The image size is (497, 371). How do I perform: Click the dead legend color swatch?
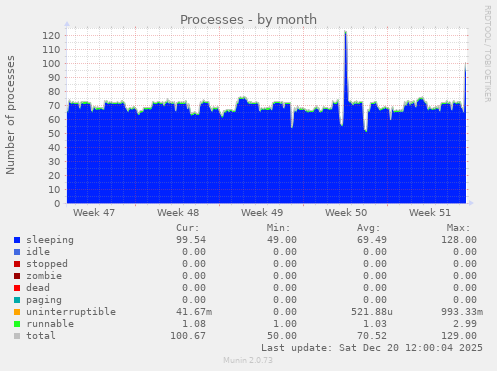coord(17,288)
